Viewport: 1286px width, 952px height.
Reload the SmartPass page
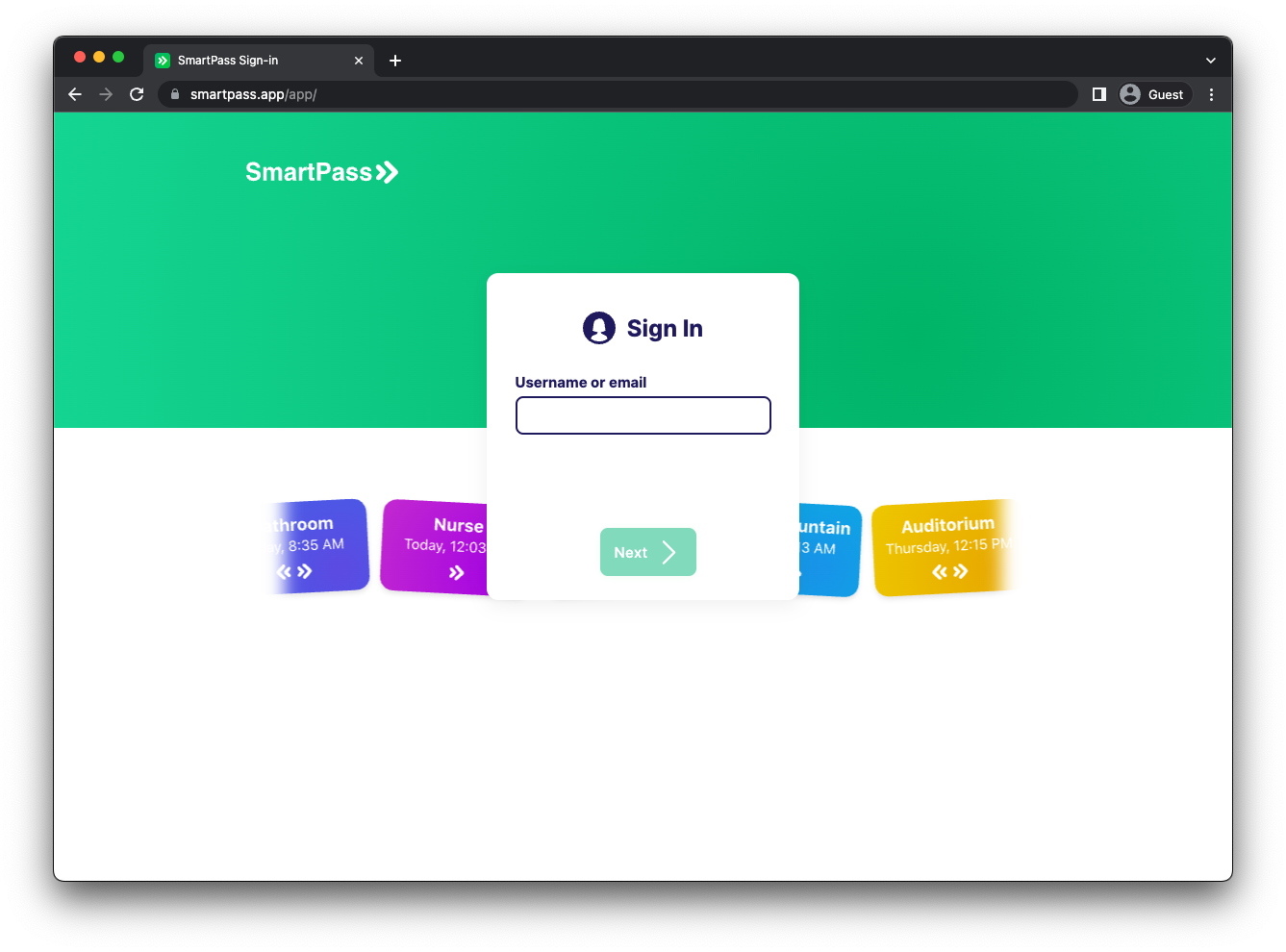(x=137, y=94)
